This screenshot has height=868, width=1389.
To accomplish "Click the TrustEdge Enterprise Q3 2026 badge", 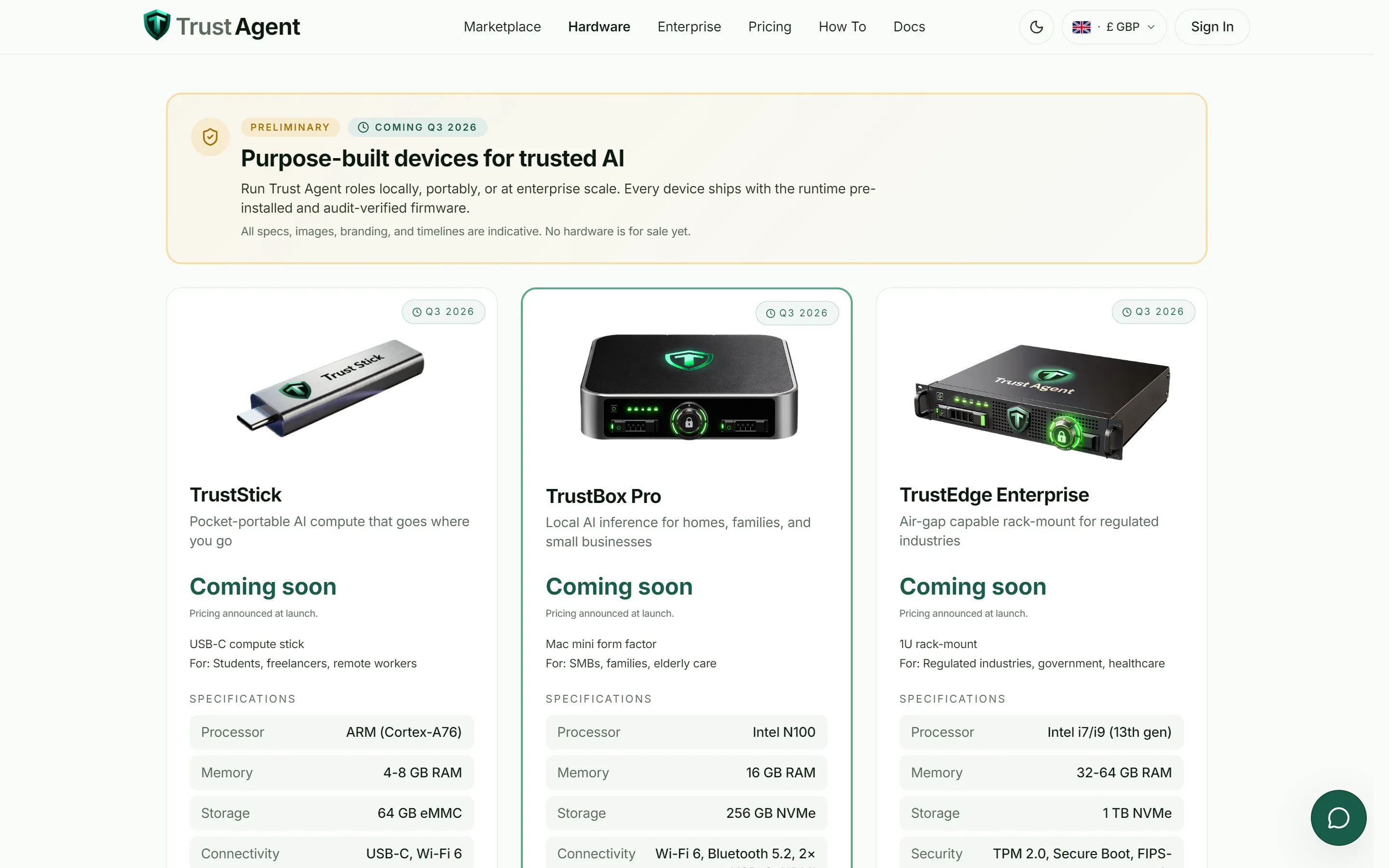I will click(1153, 312).
